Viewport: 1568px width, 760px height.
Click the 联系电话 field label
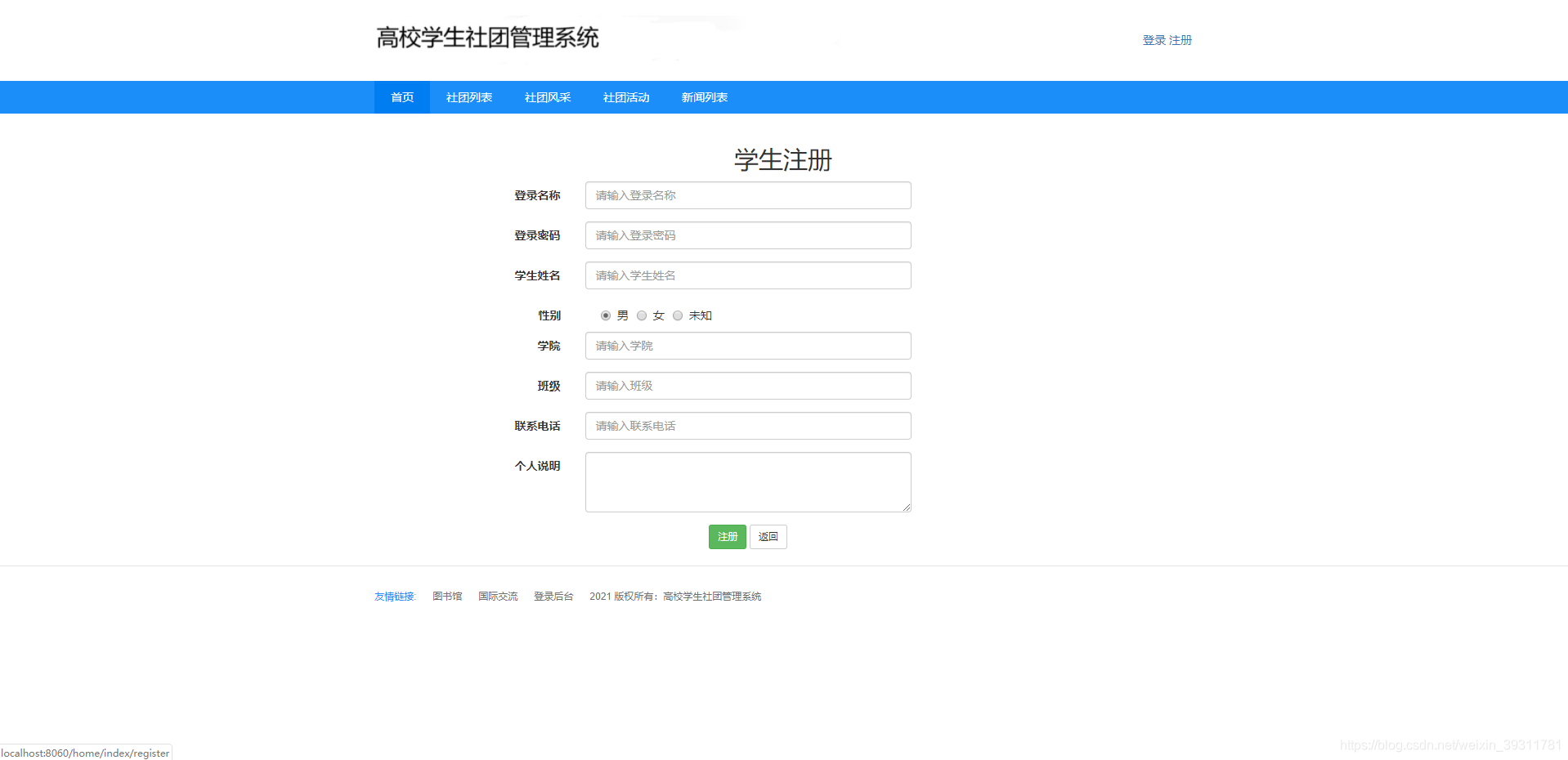point(537,426)
